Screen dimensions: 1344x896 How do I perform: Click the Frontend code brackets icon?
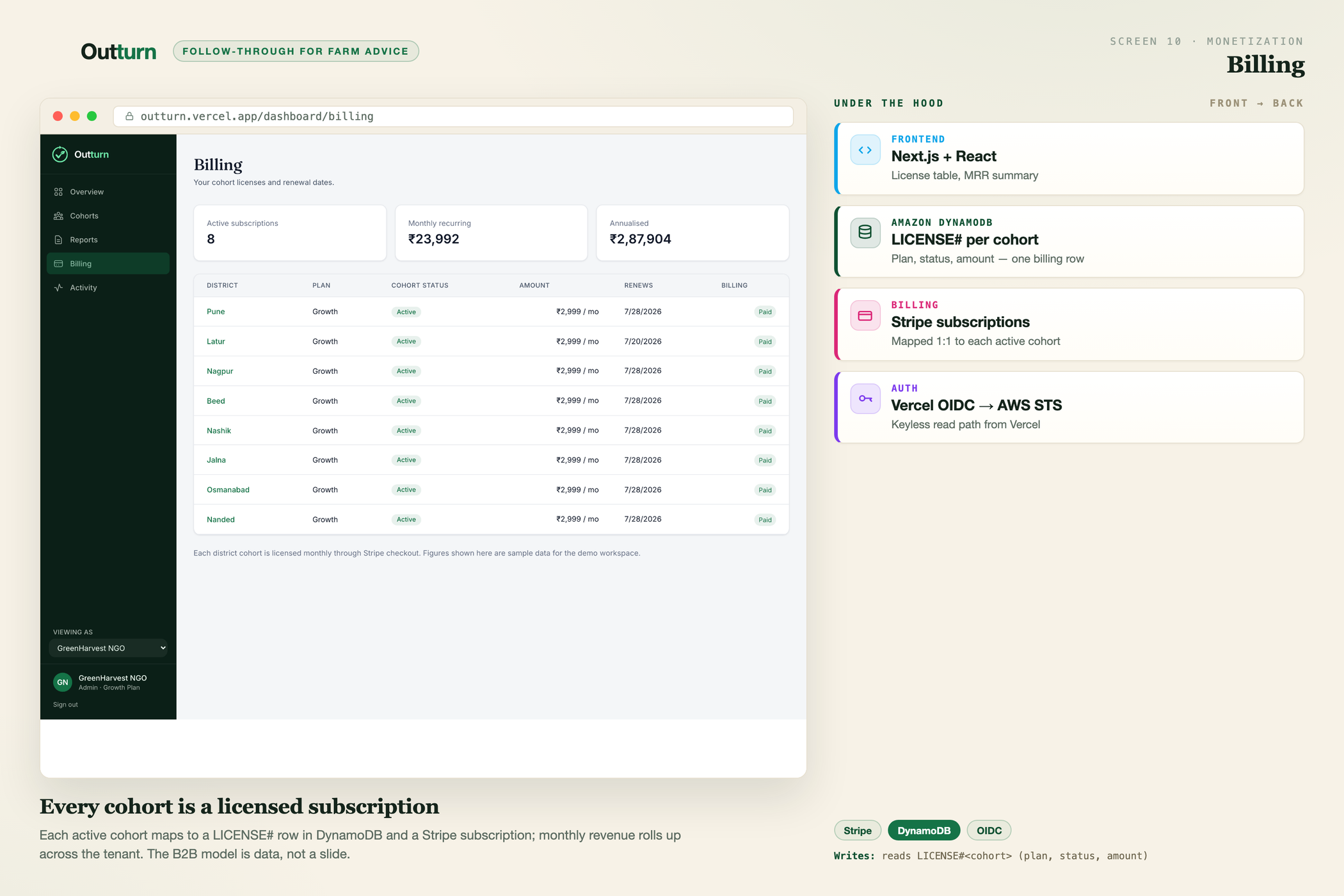click(865, 150)
